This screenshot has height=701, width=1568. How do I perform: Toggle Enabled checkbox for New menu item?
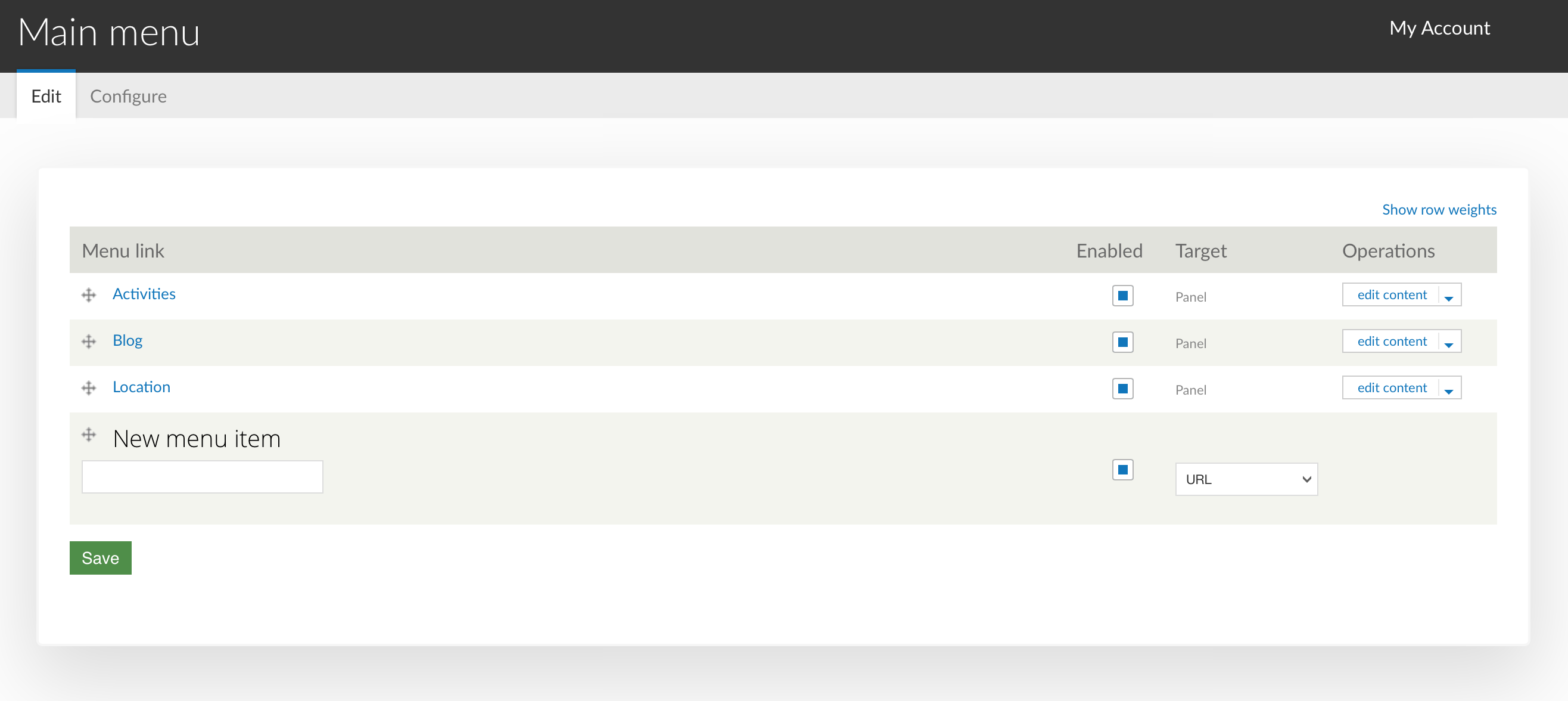pyautogui.click(x=1122, y=470)
